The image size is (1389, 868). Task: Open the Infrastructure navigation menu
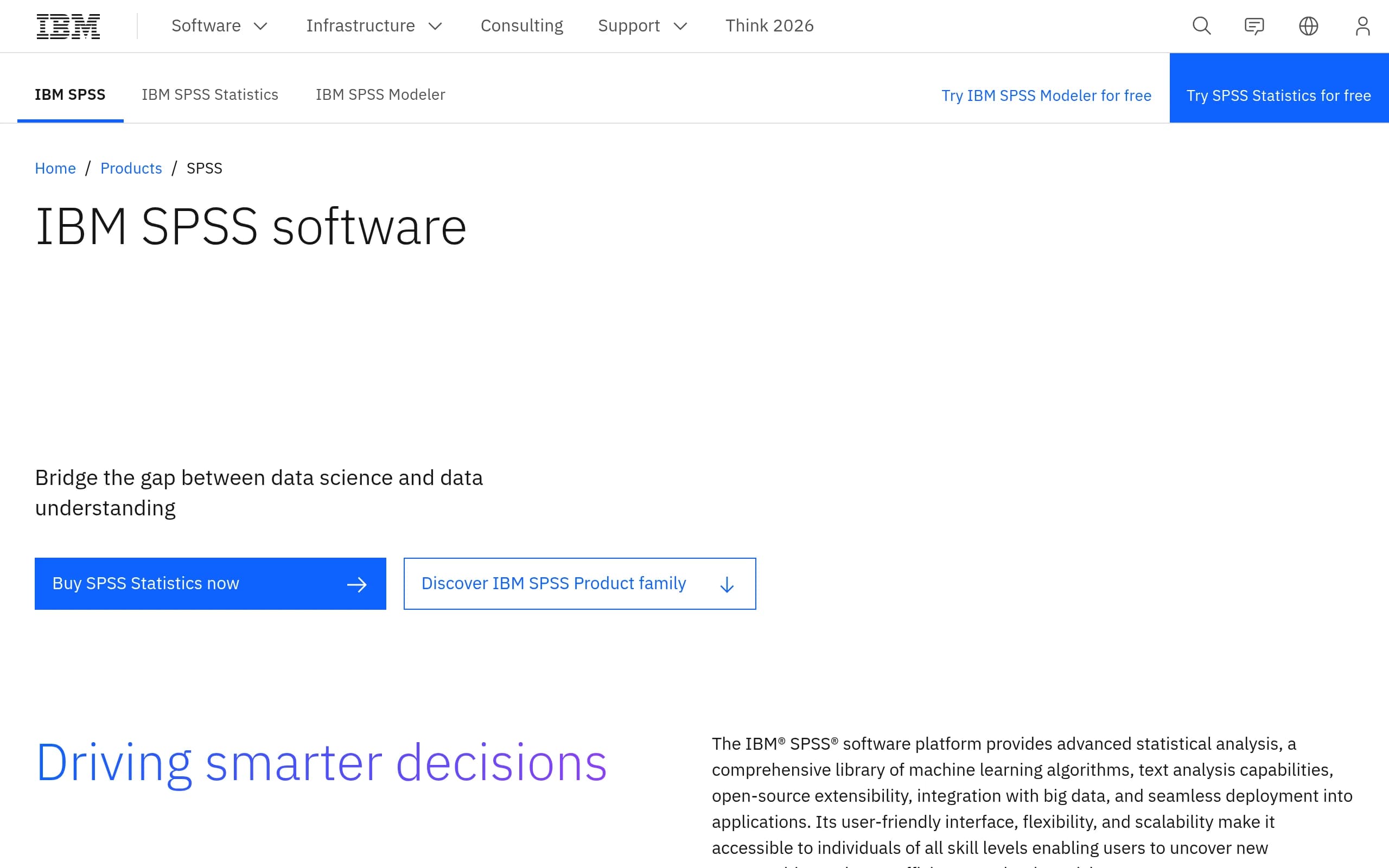[x=374, y=26]
